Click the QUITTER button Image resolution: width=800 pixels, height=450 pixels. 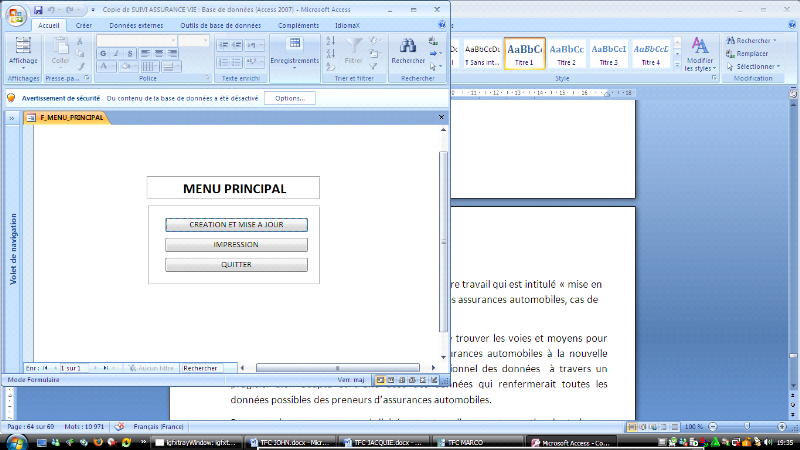[x=236, y=264]
